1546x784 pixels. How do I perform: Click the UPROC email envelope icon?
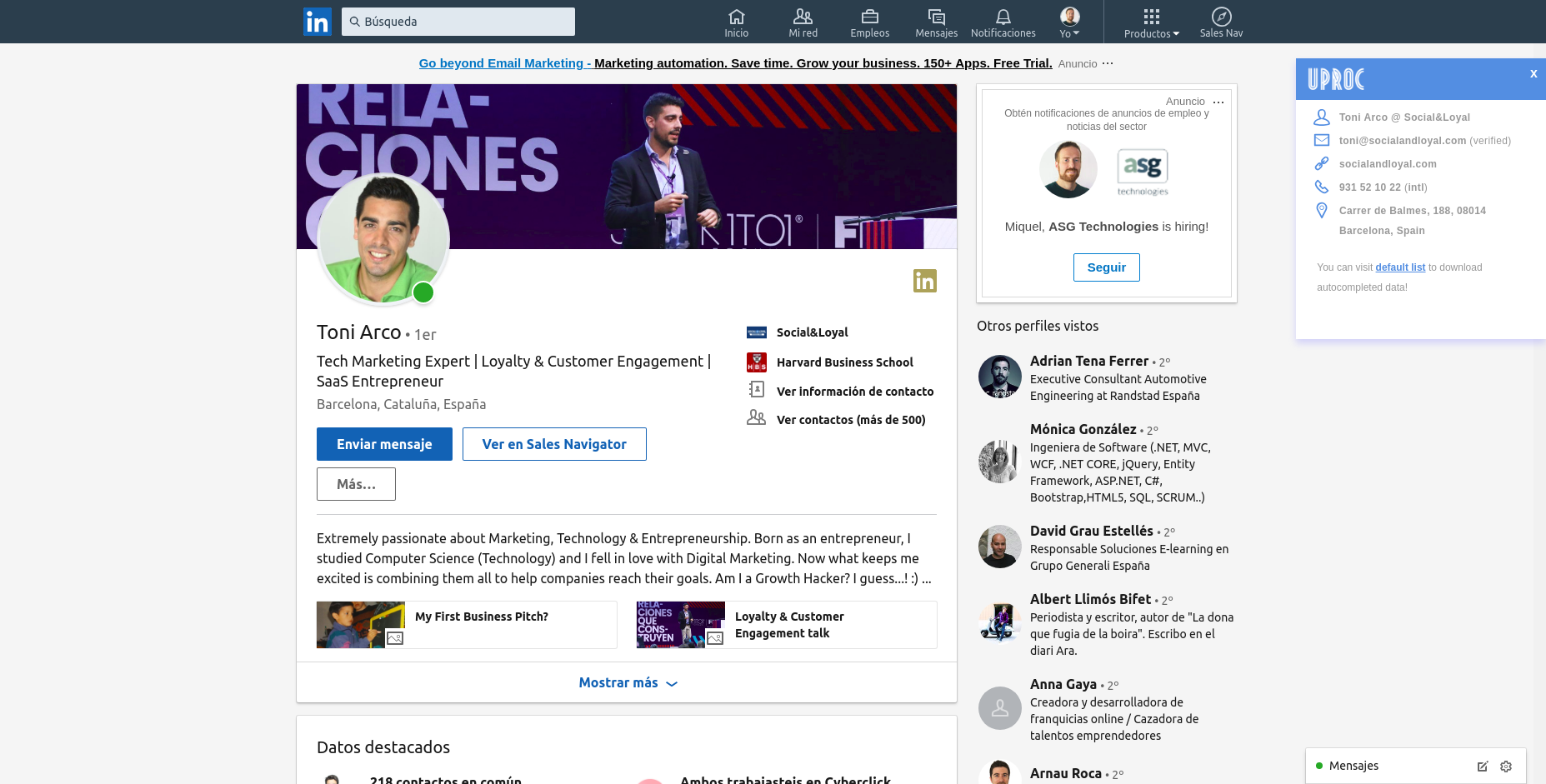point(1322,140)
